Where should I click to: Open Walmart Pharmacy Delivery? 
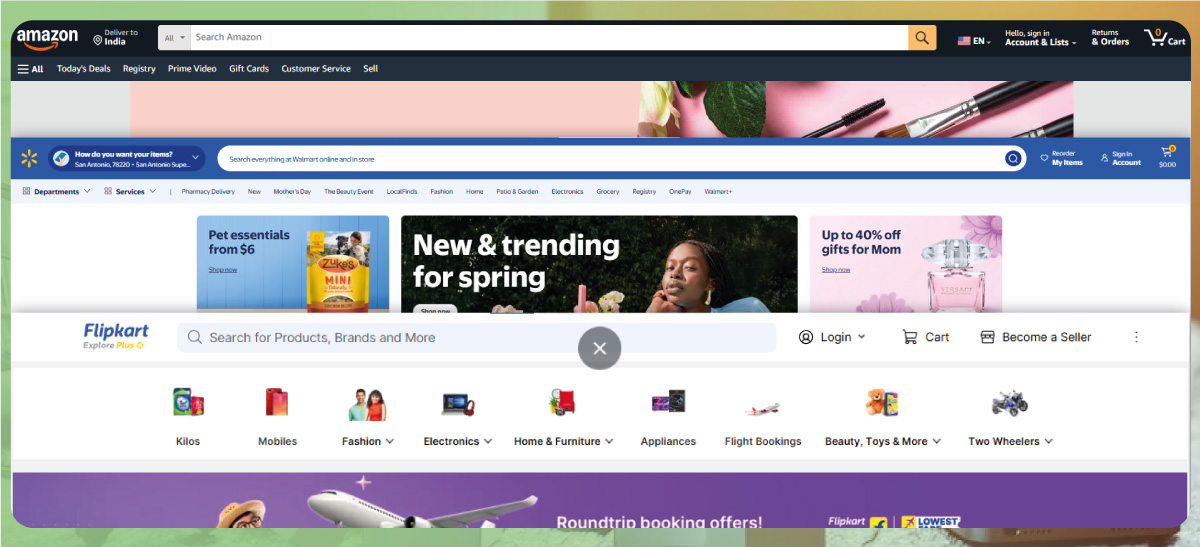(x=208, y=191)
